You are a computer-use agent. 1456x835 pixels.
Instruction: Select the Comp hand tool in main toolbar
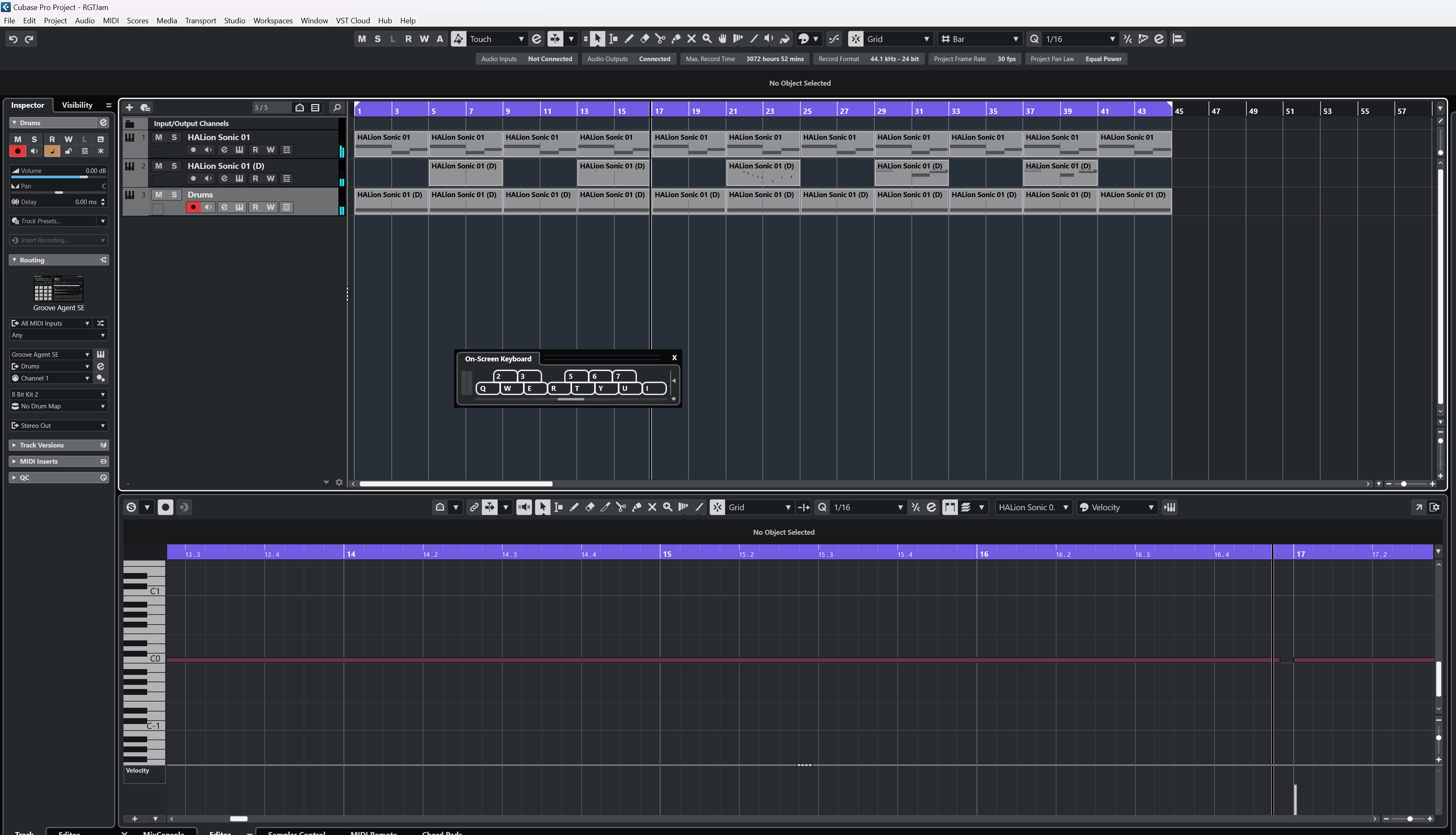tap(722, 39)
